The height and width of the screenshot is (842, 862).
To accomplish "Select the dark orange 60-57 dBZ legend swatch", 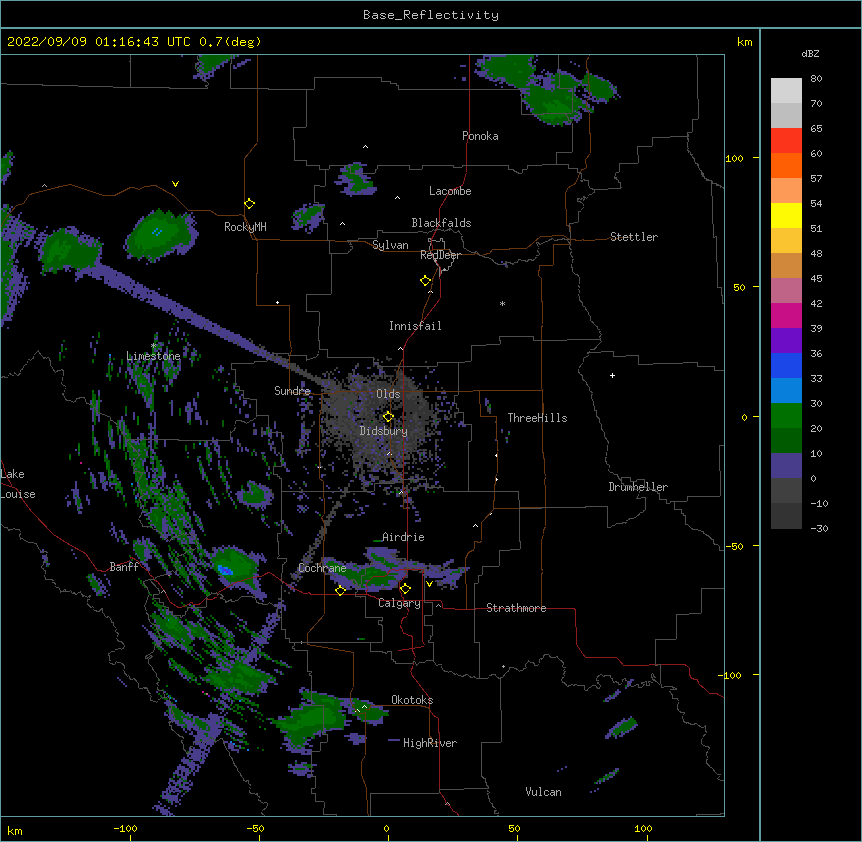I will pyautogui.click(x=786, y=165).
